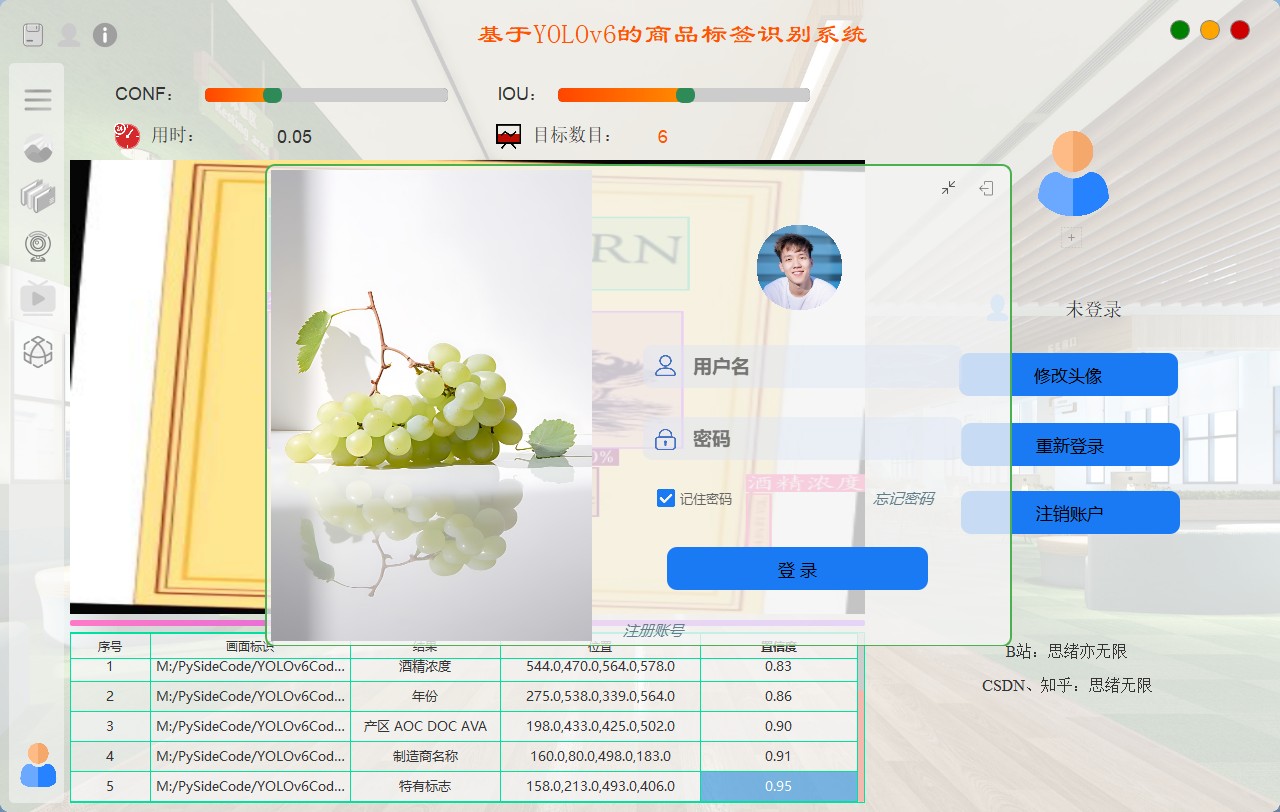Screen dimensions: 1280x812
Task: Click position cell 160.0,80.0,498.0,183.0
Action: click(600, 756)
